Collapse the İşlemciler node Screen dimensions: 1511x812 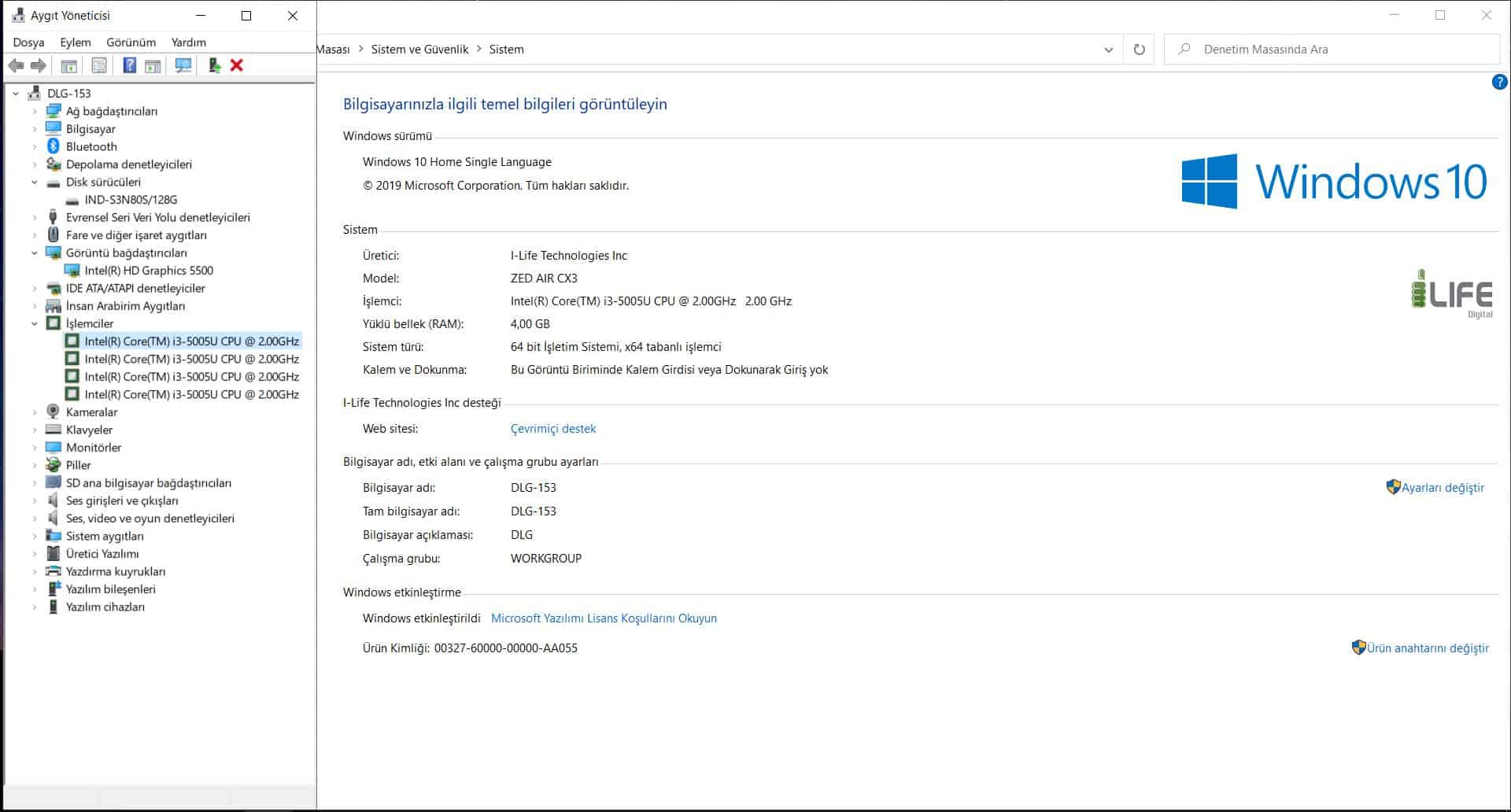click(34, 323)
